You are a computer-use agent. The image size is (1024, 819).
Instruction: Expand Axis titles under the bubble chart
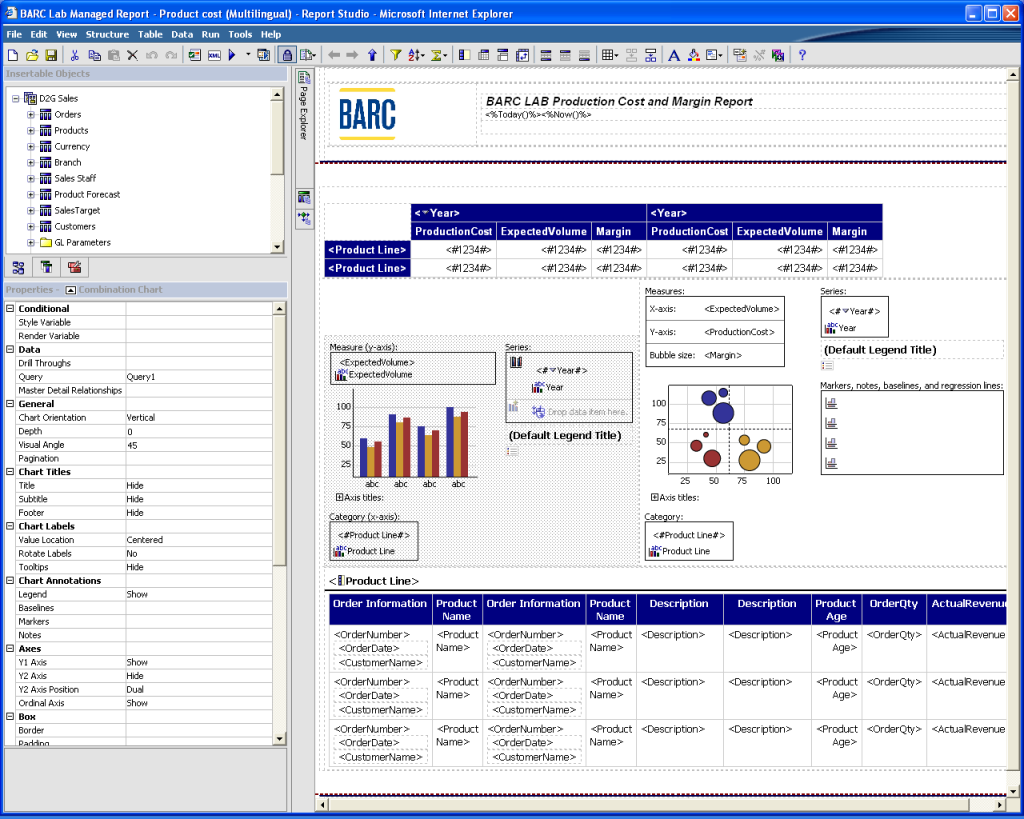coord(654,497)
